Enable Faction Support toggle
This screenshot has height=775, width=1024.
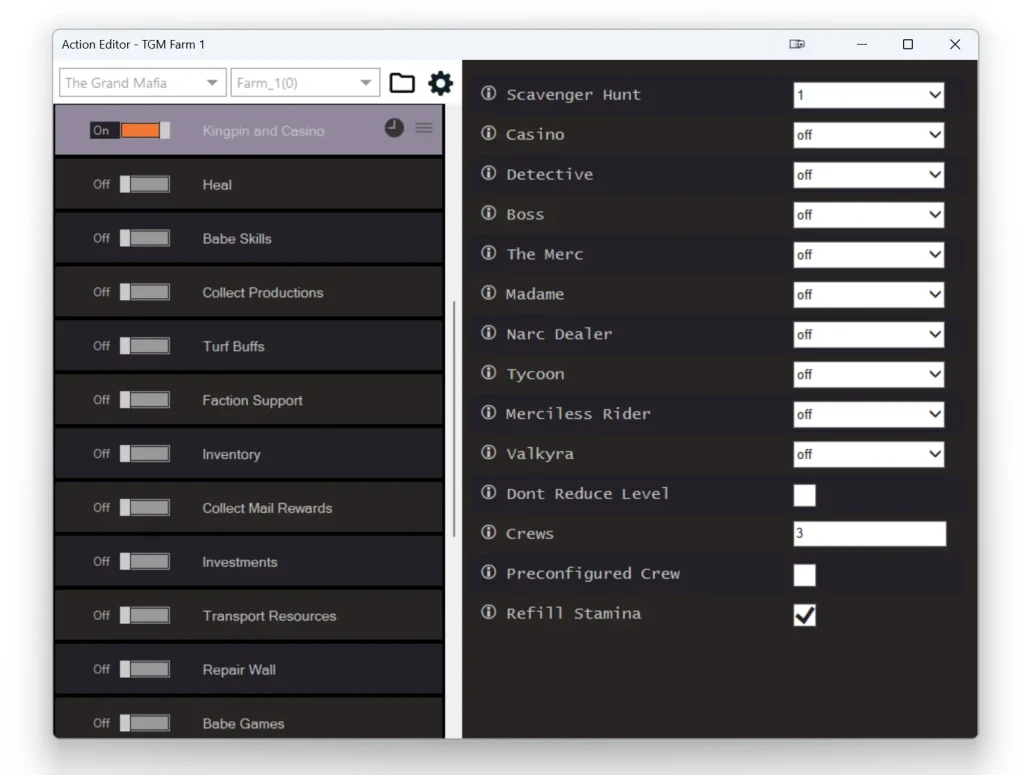coord(145,400)
